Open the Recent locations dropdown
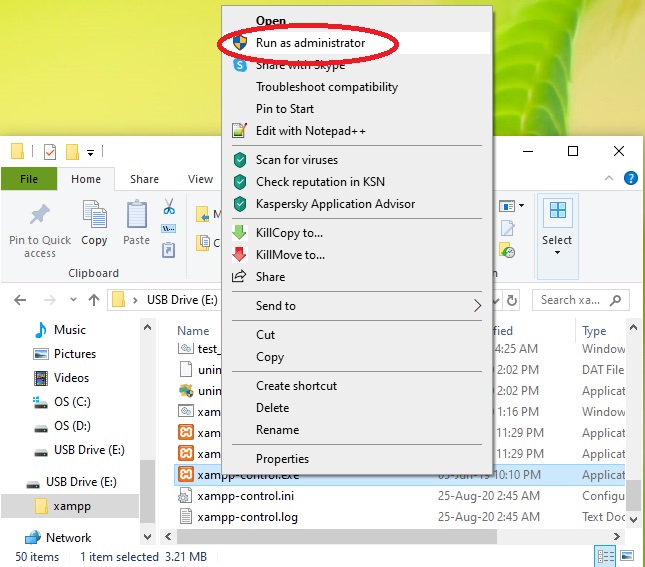 [x=73, y=300]
